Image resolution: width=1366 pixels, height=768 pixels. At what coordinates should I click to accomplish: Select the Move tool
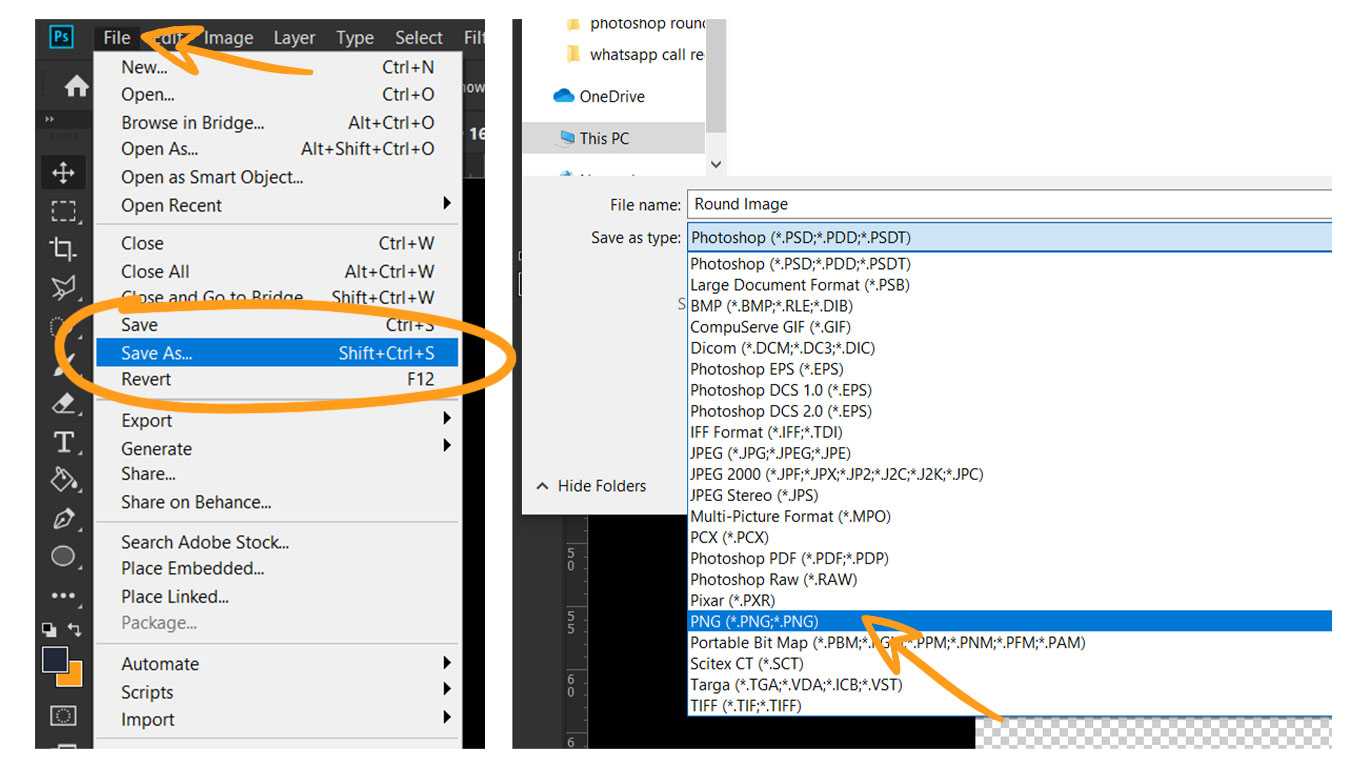63,172
